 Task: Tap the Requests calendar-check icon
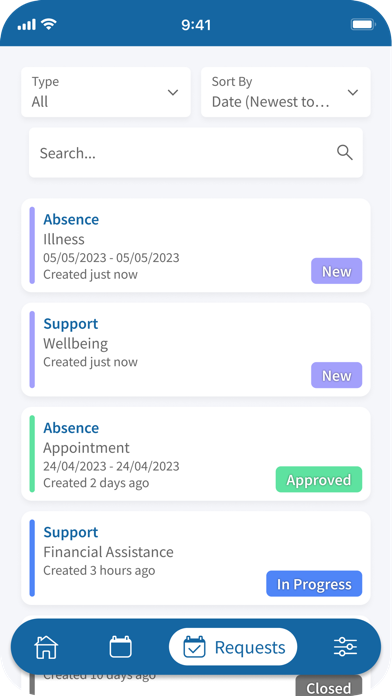[x=194, y=647]
